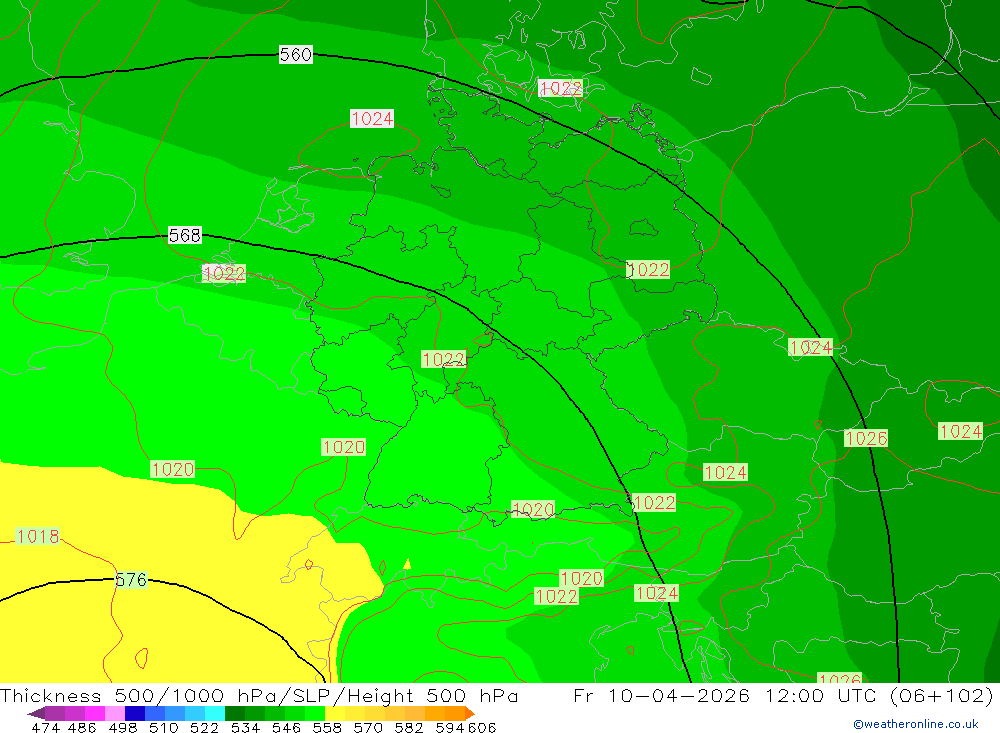Click the 1018 isobar label

38,537
